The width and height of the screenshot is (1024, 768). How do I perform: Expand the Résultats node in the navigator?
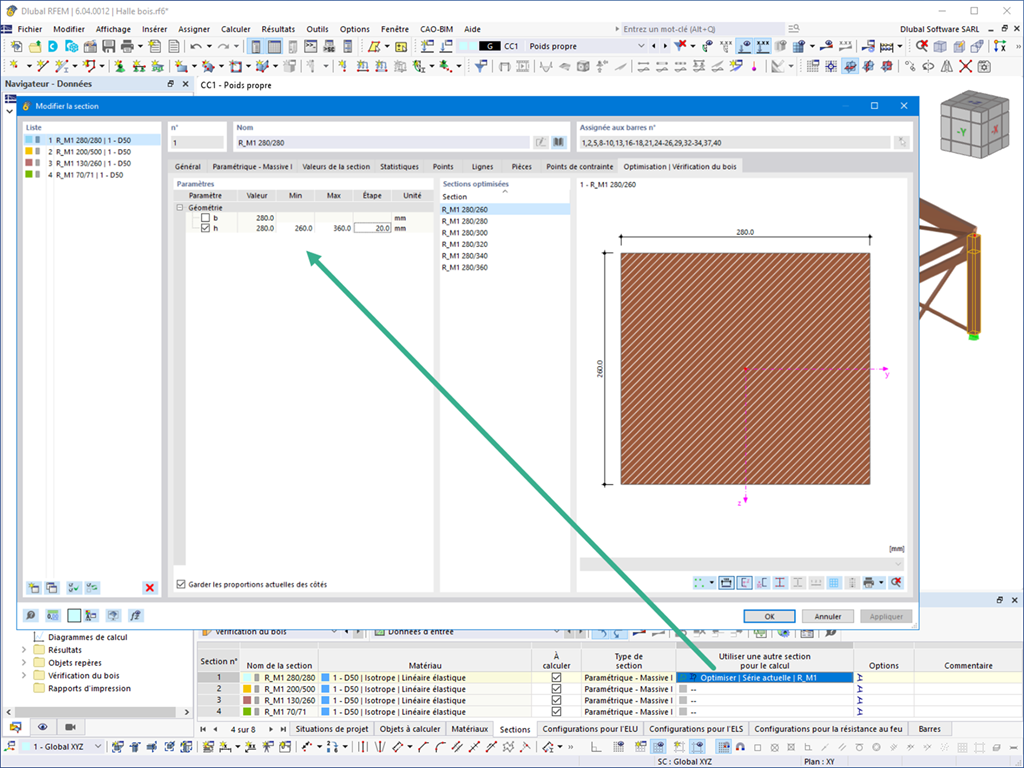click(x=24, y=650)
